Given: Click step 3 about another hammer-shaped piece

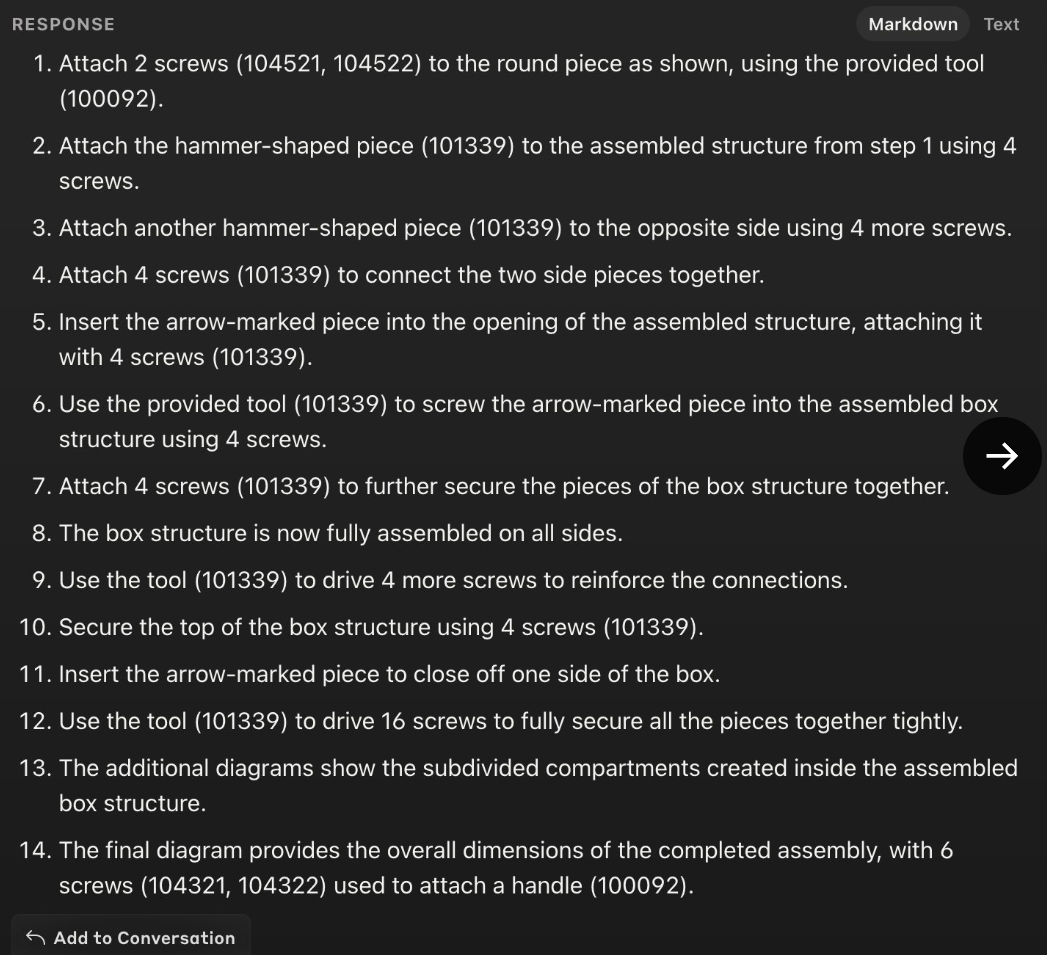Looking at the screenshot, I should pos(534,228).
